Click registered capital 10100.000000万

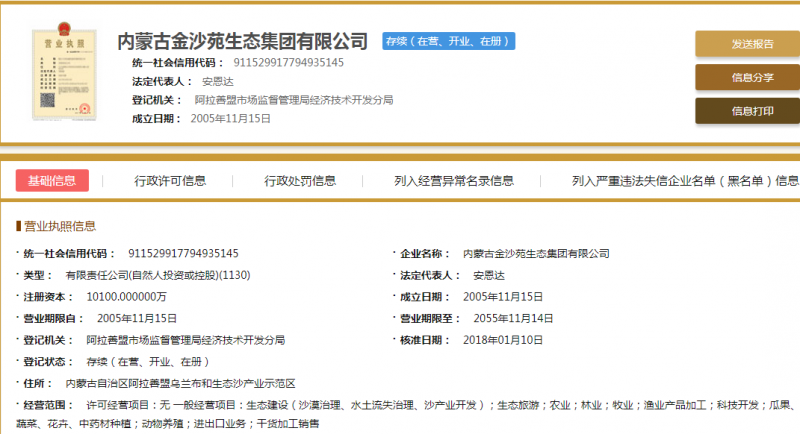(x=127, y=297)
